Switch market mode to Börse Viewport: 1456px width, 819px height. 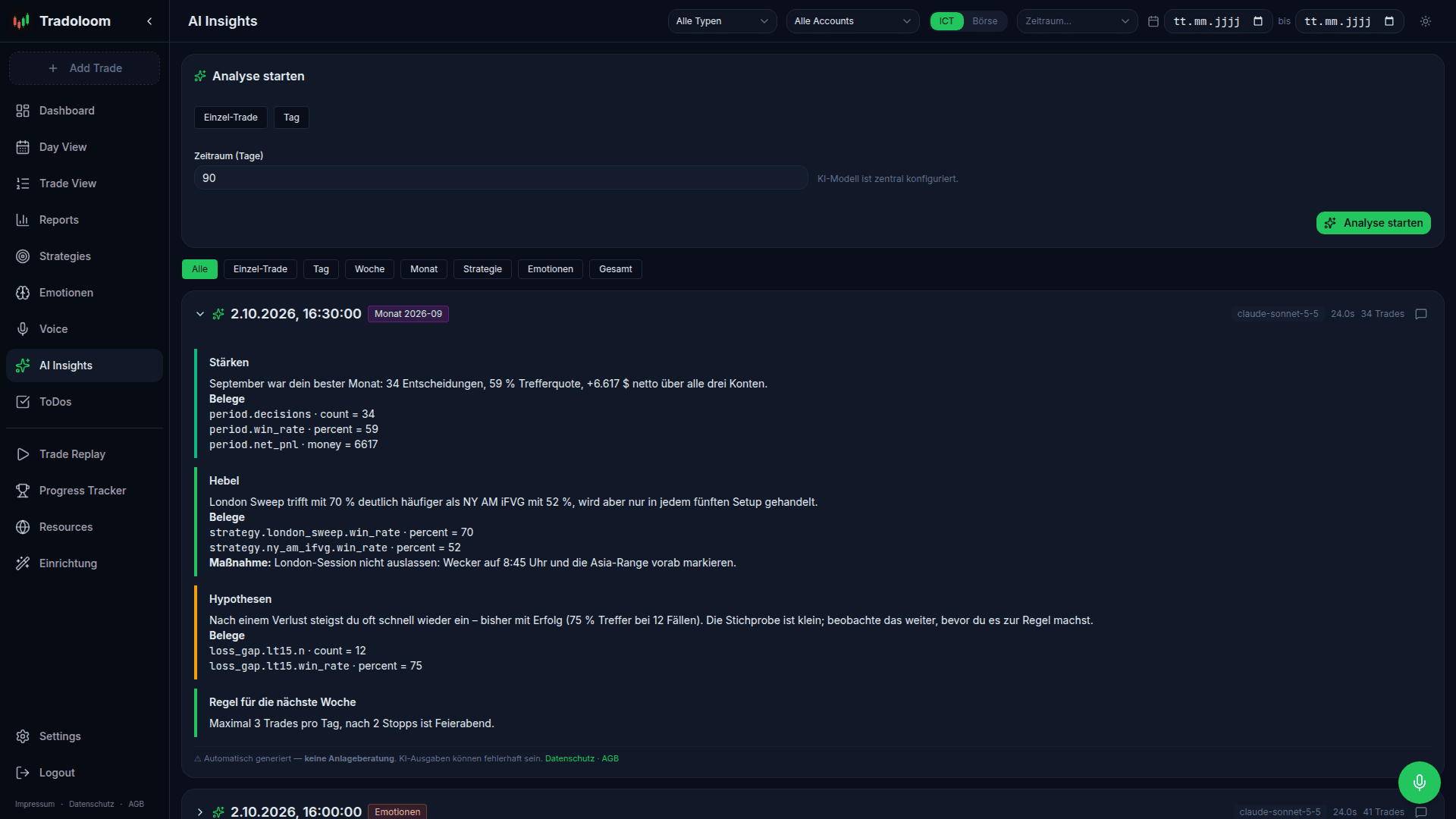click(984, 21)
